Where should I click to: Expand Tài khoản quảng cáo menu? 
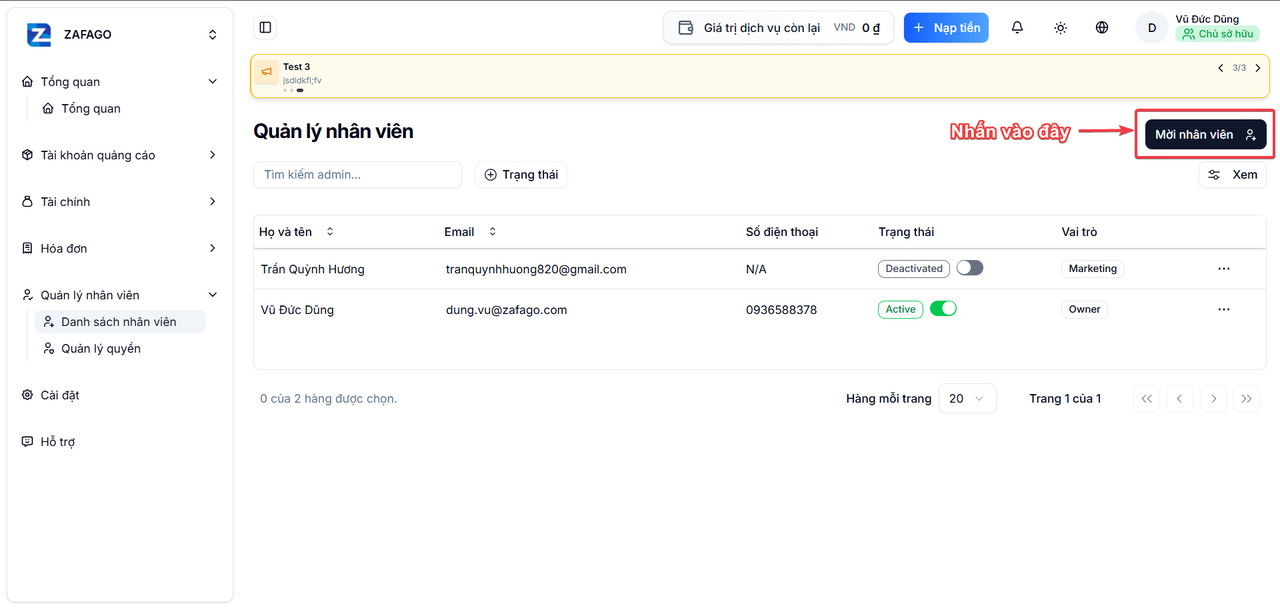click(x=119, y=155)
